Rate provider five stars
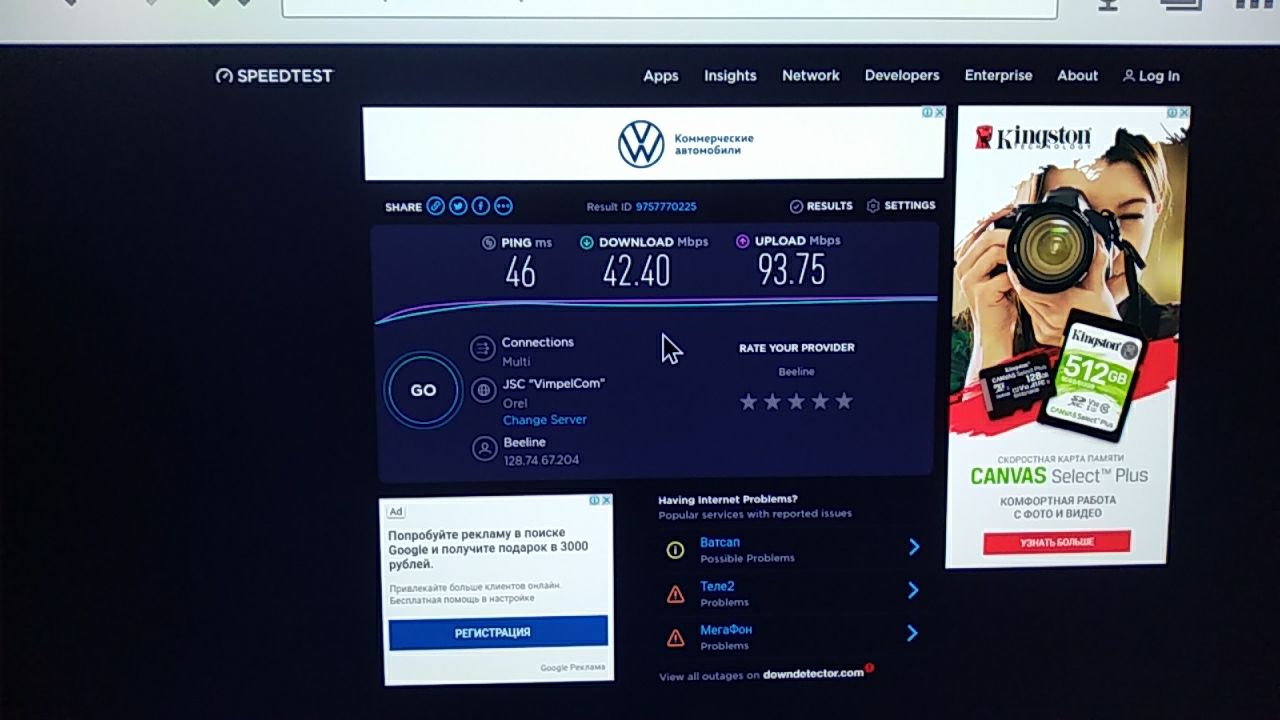 coord(844,402)
